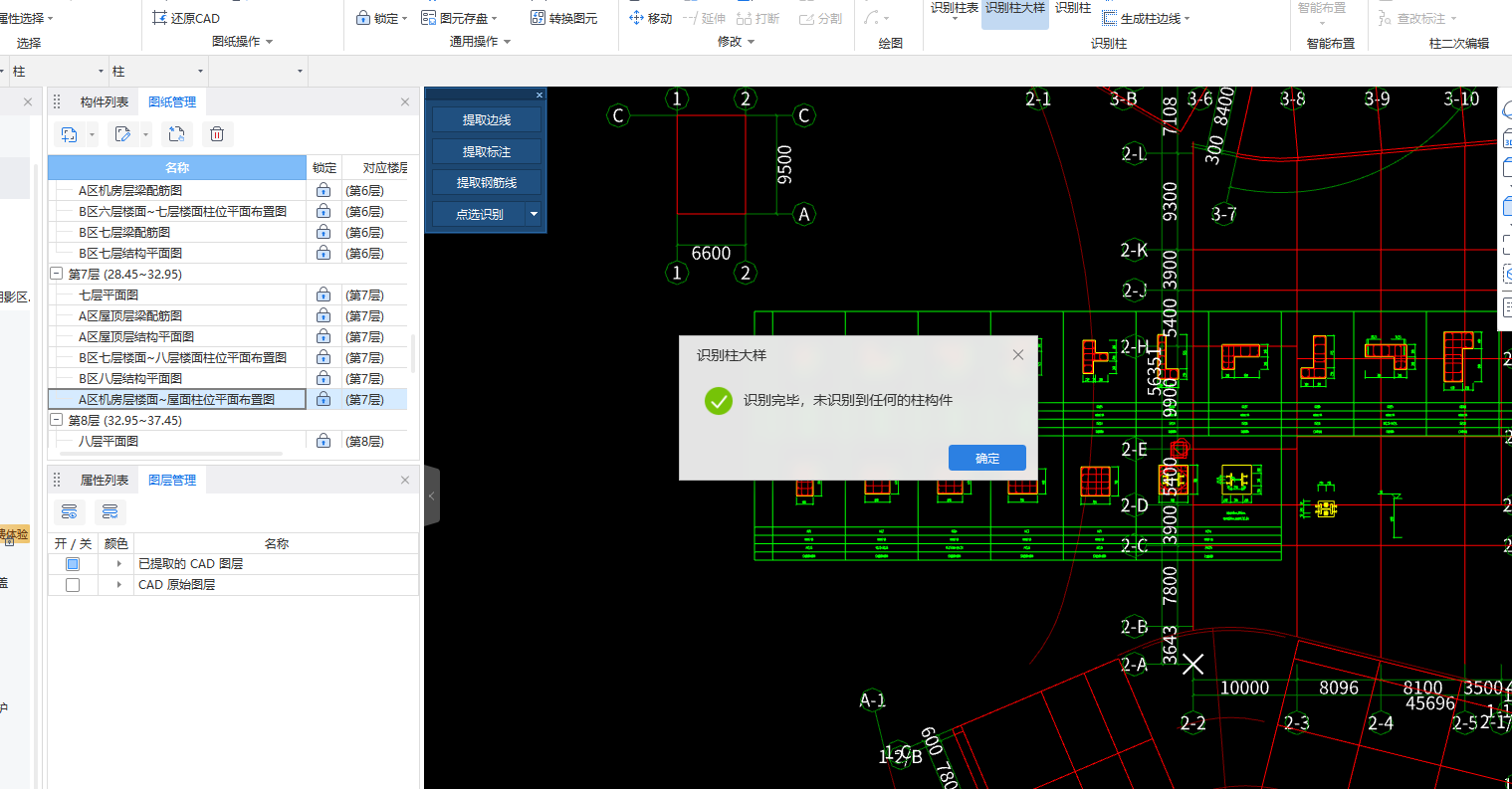Confirm the dialog with 确定
Image resolution: width=1512 pixels, height=789 pixels.
(987, 458)
